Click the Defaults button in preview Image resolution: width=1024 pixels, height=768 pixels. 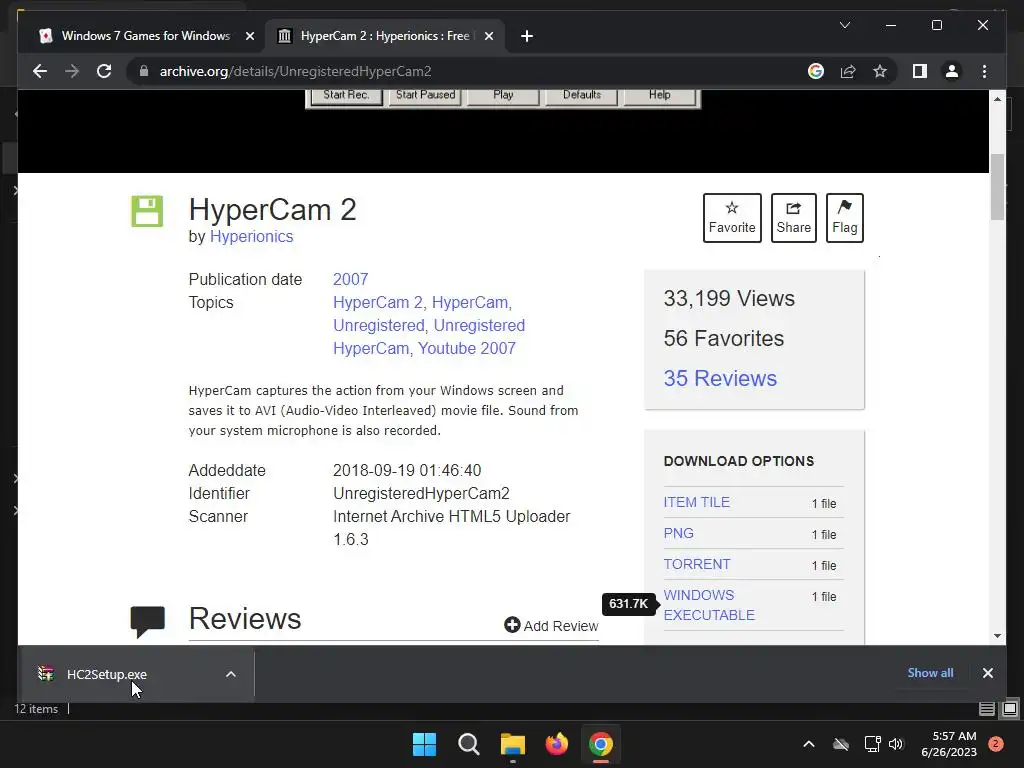[x=581, y=95]
